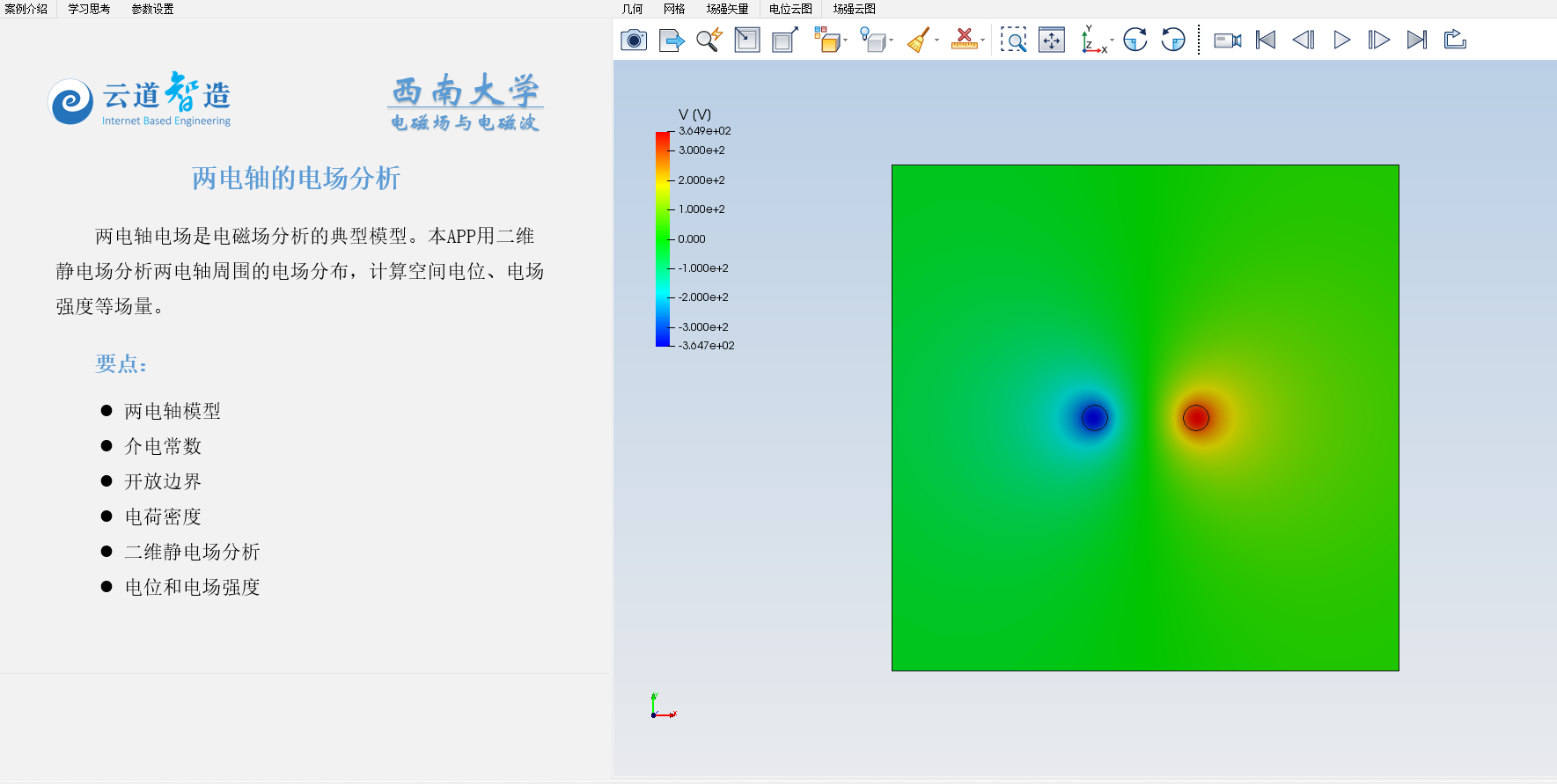Open the light bulb cube dropdown arrow

coord(892,40)
